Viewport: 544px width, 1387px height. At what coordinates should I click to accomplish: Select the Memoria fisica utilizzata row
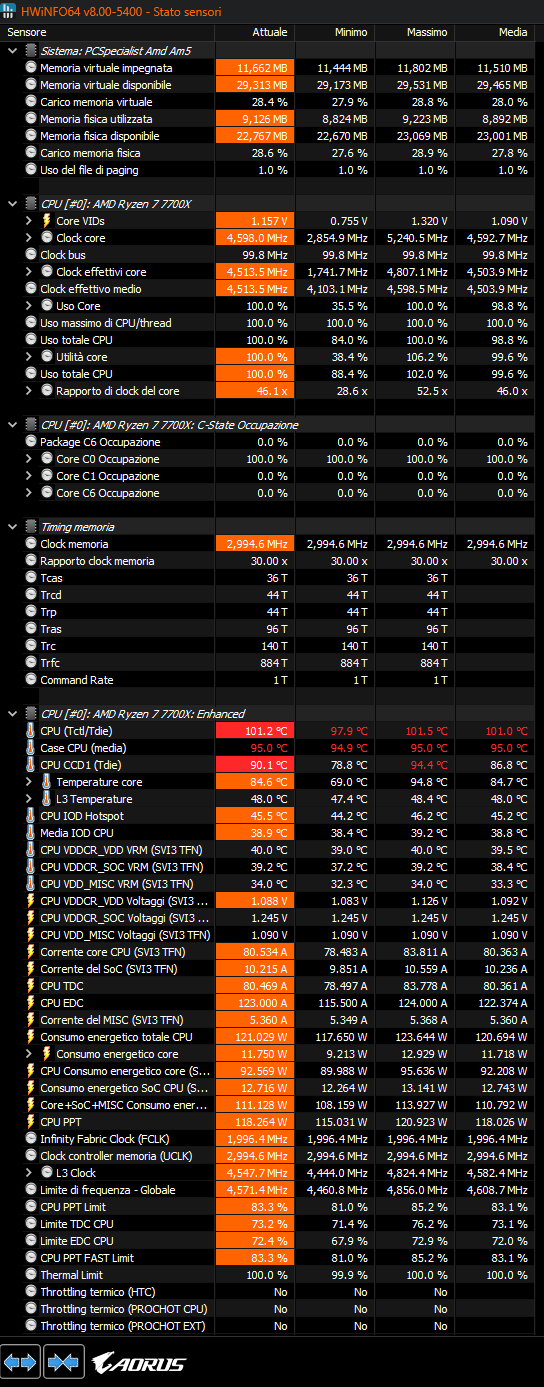(272, 119)
